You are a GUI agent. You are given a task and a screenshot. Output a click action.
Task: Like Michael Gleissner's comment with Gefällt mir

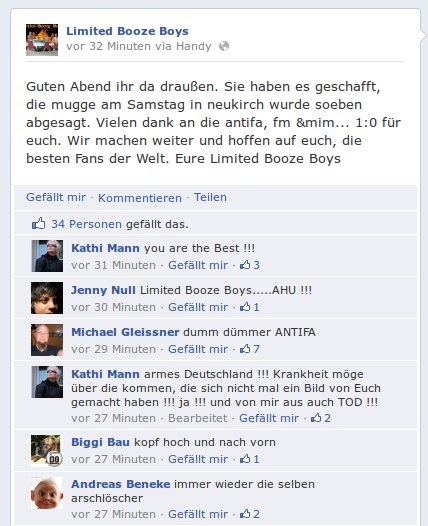pyautogui.click(x=198, y=349)
